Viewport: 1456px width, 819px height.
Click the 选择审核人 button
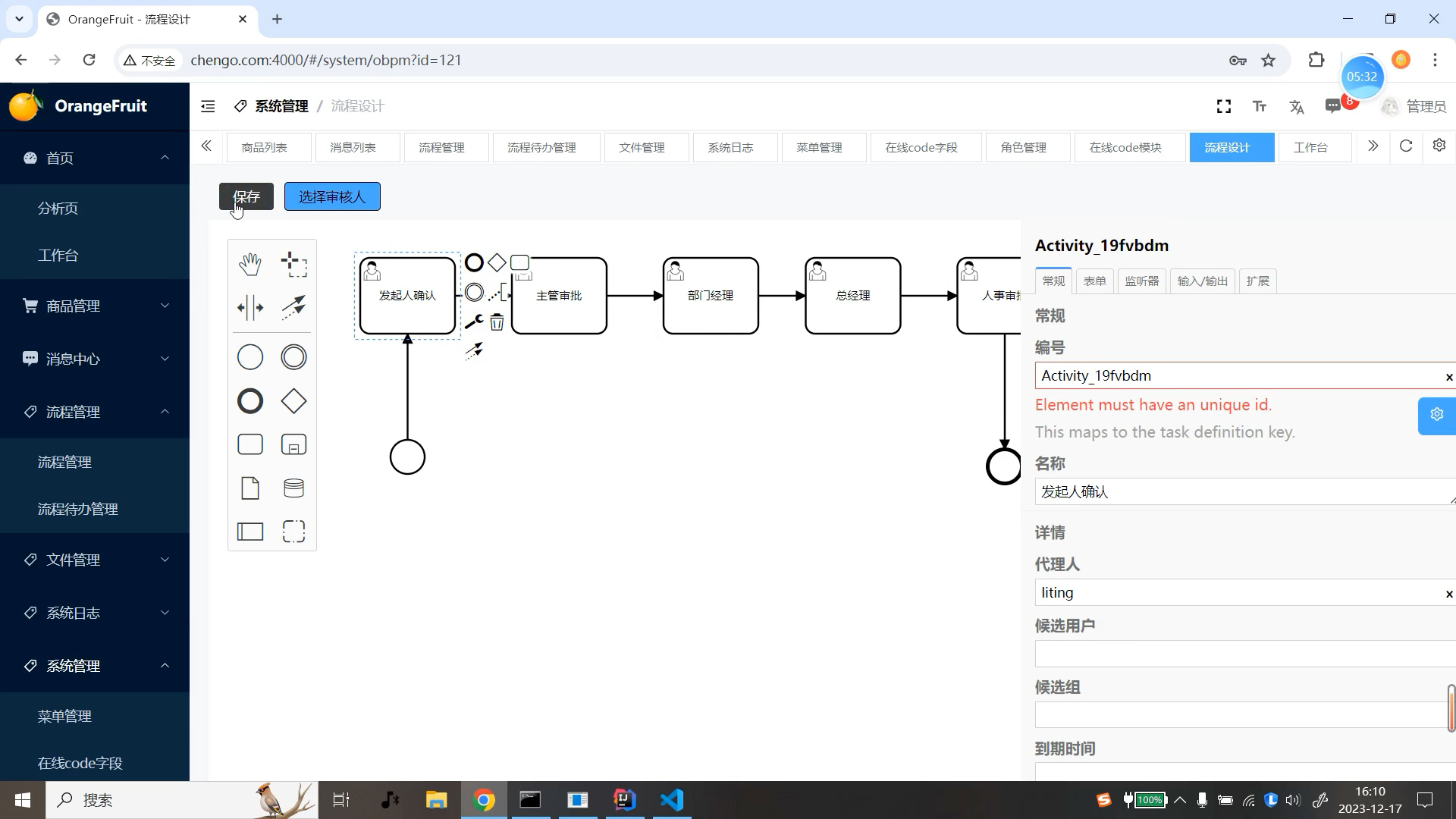pyautogui.click(x=332, y=197)
